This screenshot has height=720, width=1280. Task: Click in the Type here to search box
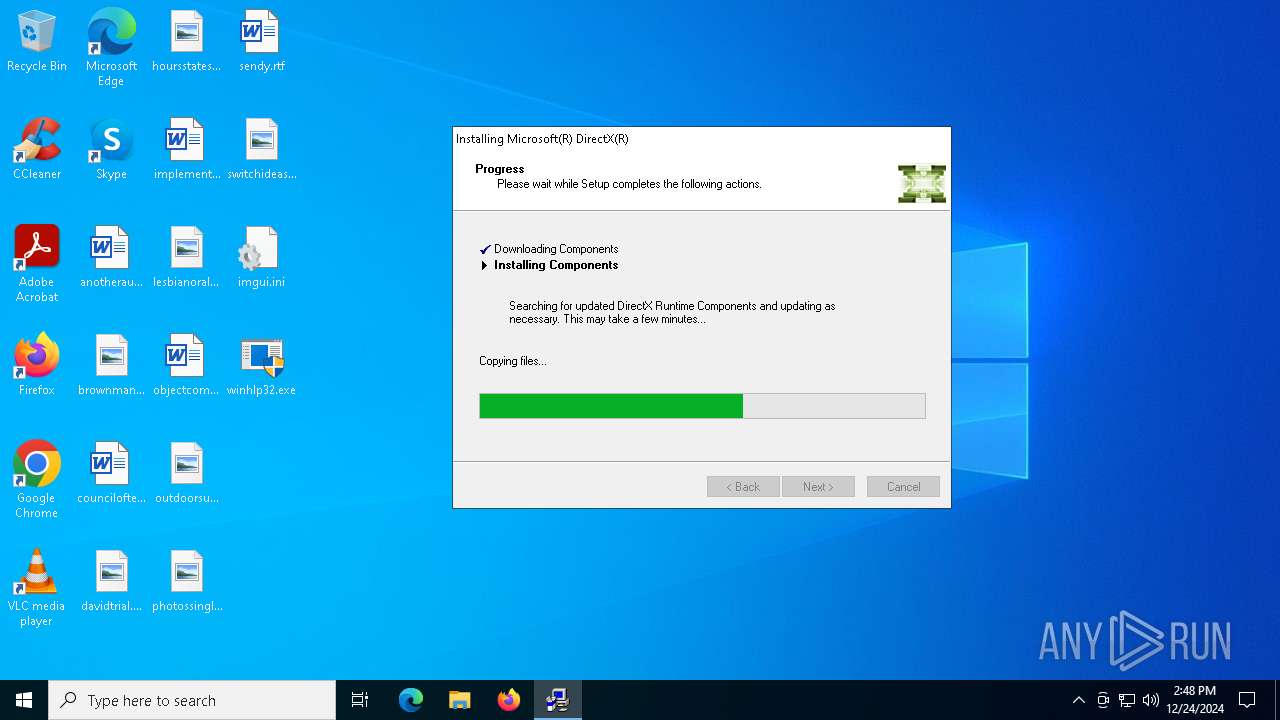[192, 700]
